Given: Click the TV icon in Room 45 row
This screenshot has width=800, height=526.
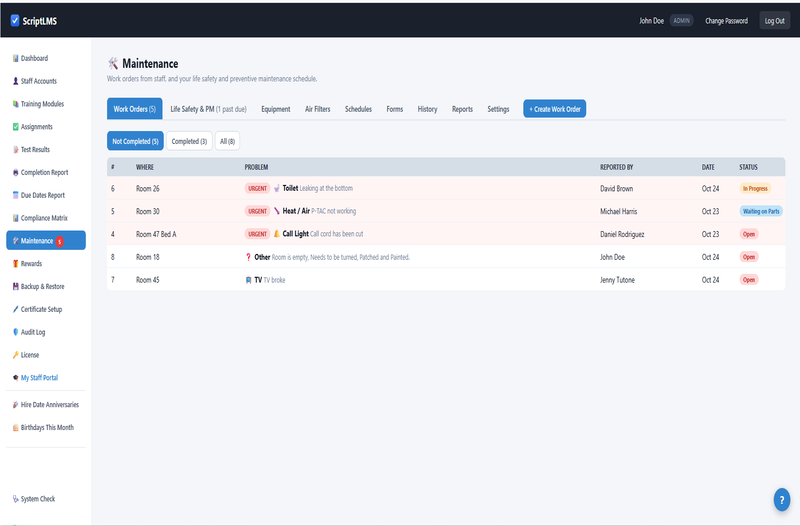Looking at the screenshot, I should (248, 280).
